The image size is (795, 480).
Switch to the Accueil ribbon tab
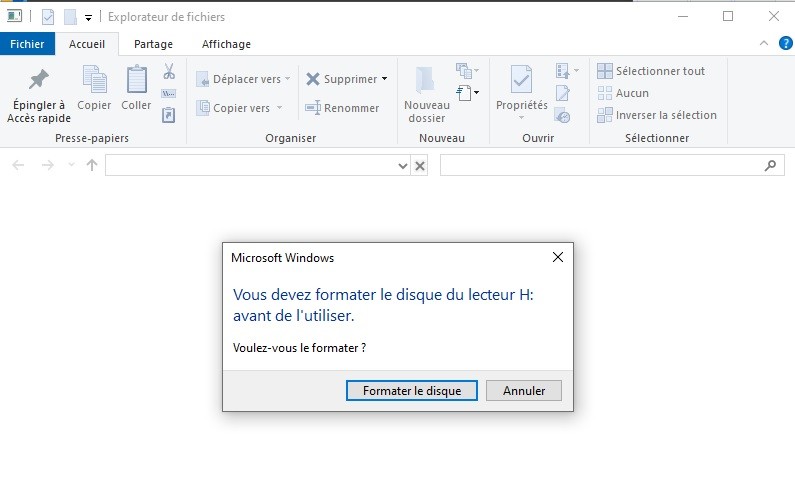point(87,44)
